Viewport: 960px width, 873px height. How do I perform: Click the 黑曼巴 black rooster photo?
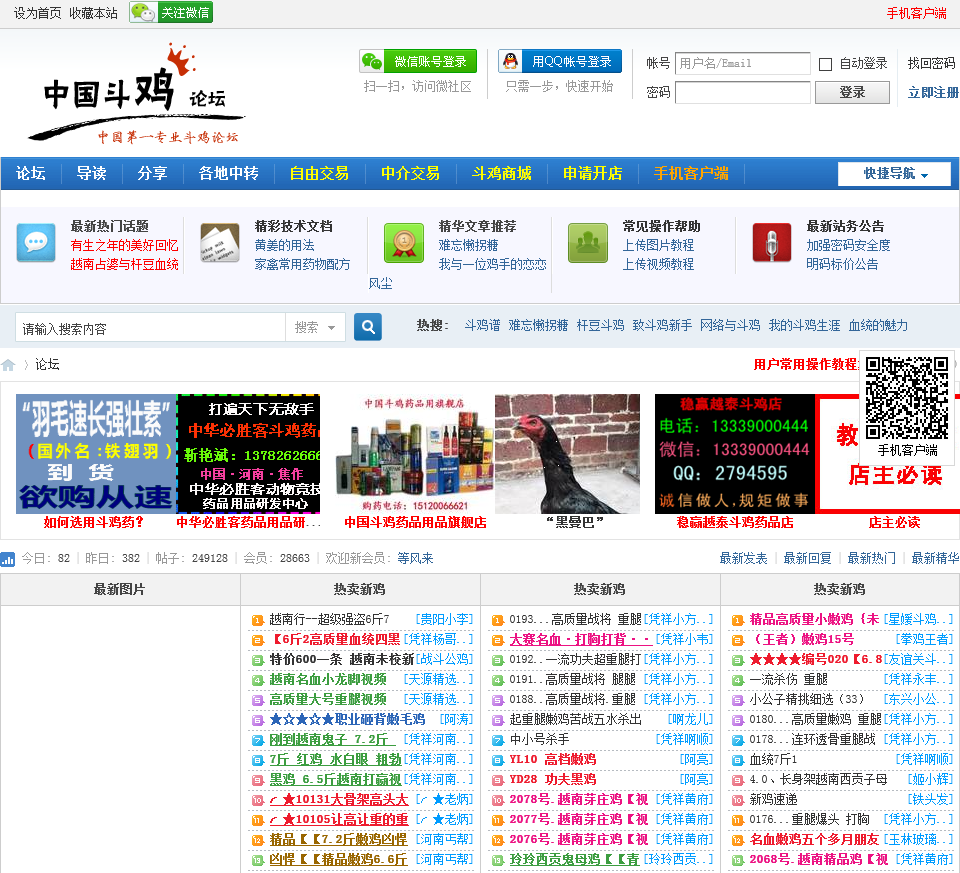tap(568, 454)
